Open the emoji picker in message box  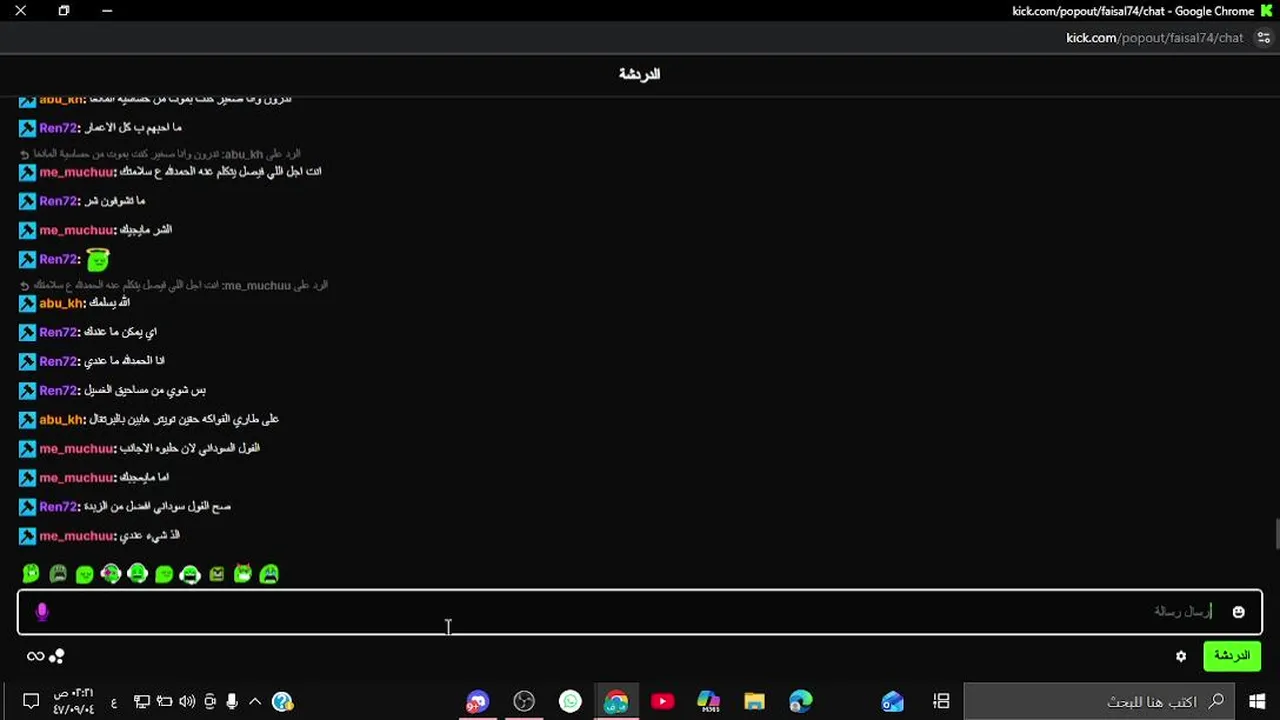tap(1238, 612)
